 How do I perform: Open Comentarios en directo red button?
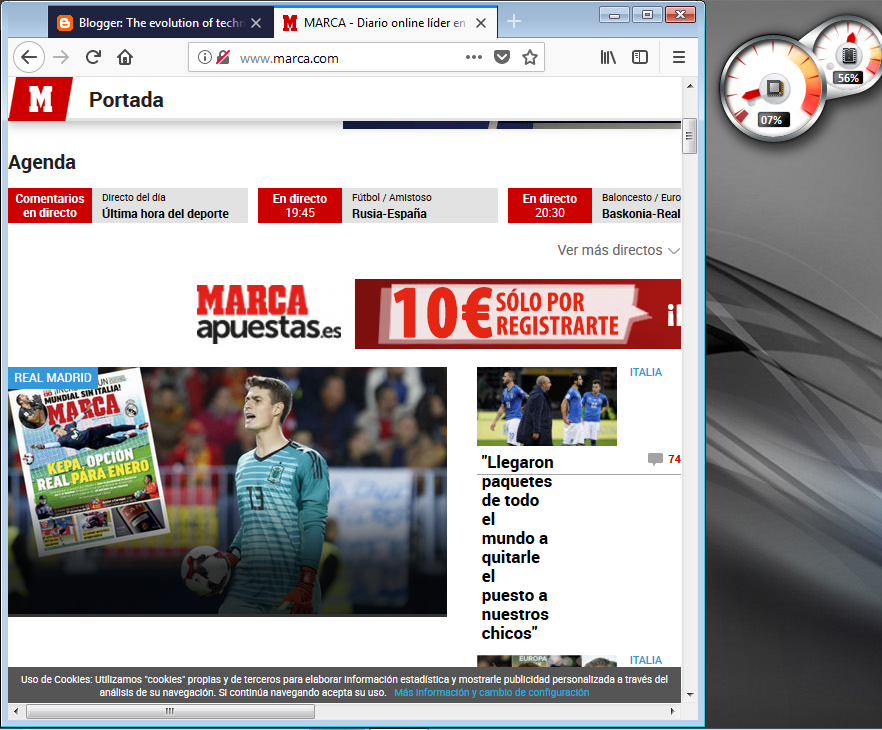pos(50,205)
